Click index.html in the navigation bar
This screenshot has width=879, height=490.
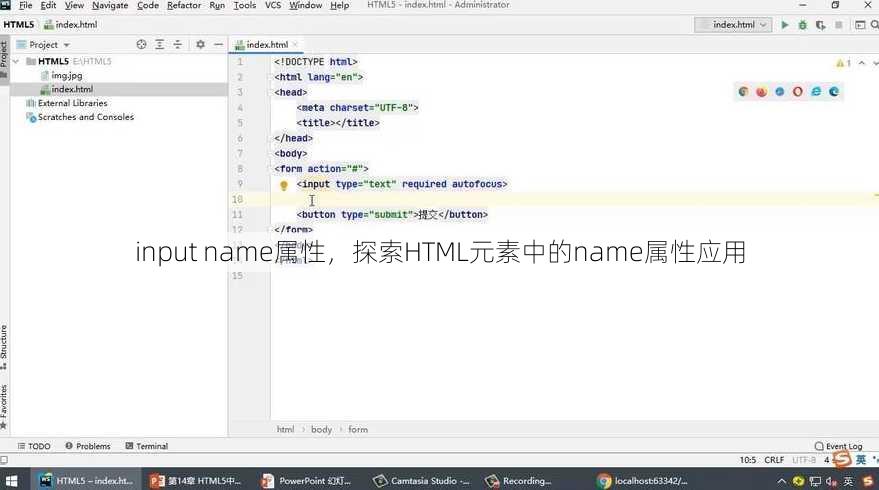pos(71,25)
